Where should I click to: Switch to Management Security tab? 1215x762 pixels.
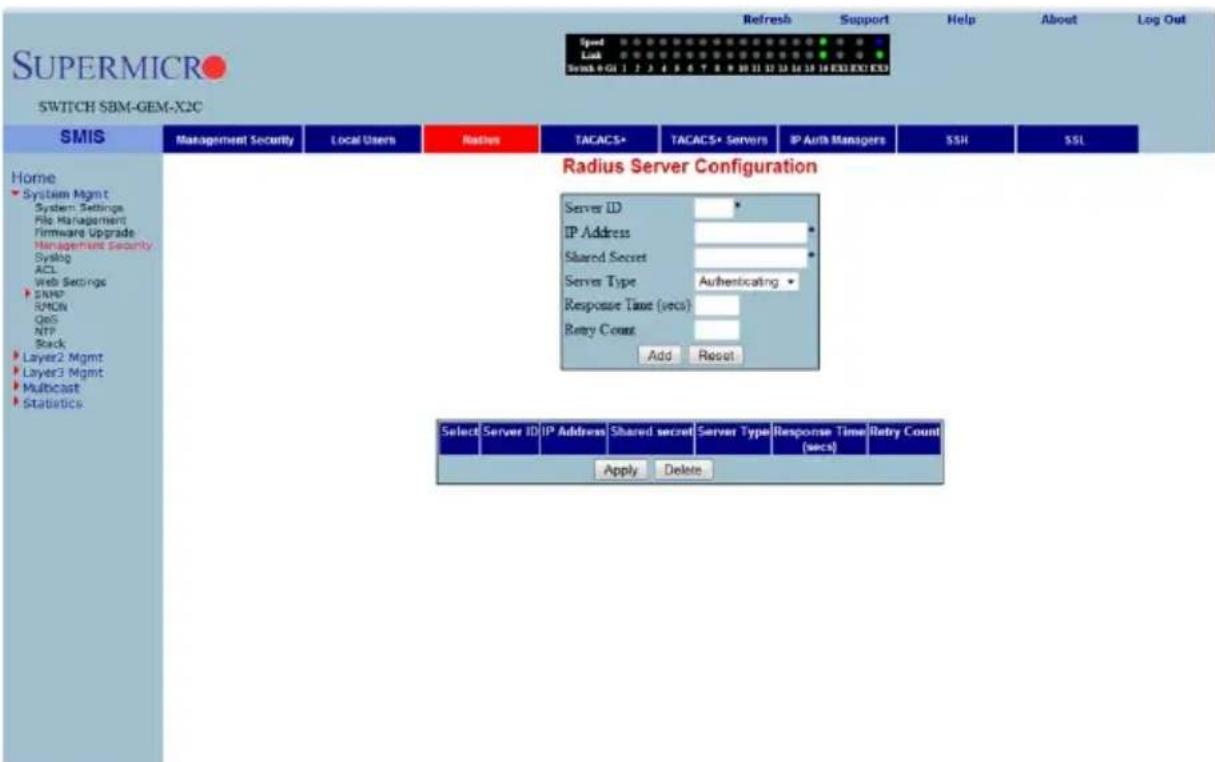click(234, 141)
